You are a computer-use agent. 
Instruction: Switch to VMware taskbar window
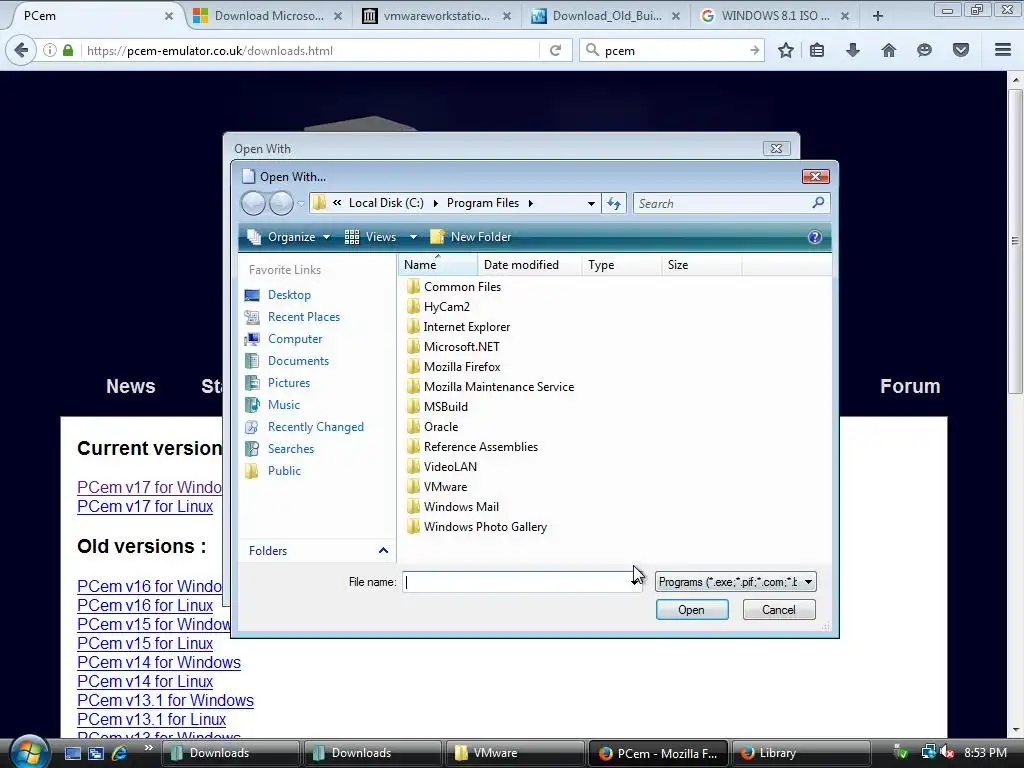click(x=513, y=753)
